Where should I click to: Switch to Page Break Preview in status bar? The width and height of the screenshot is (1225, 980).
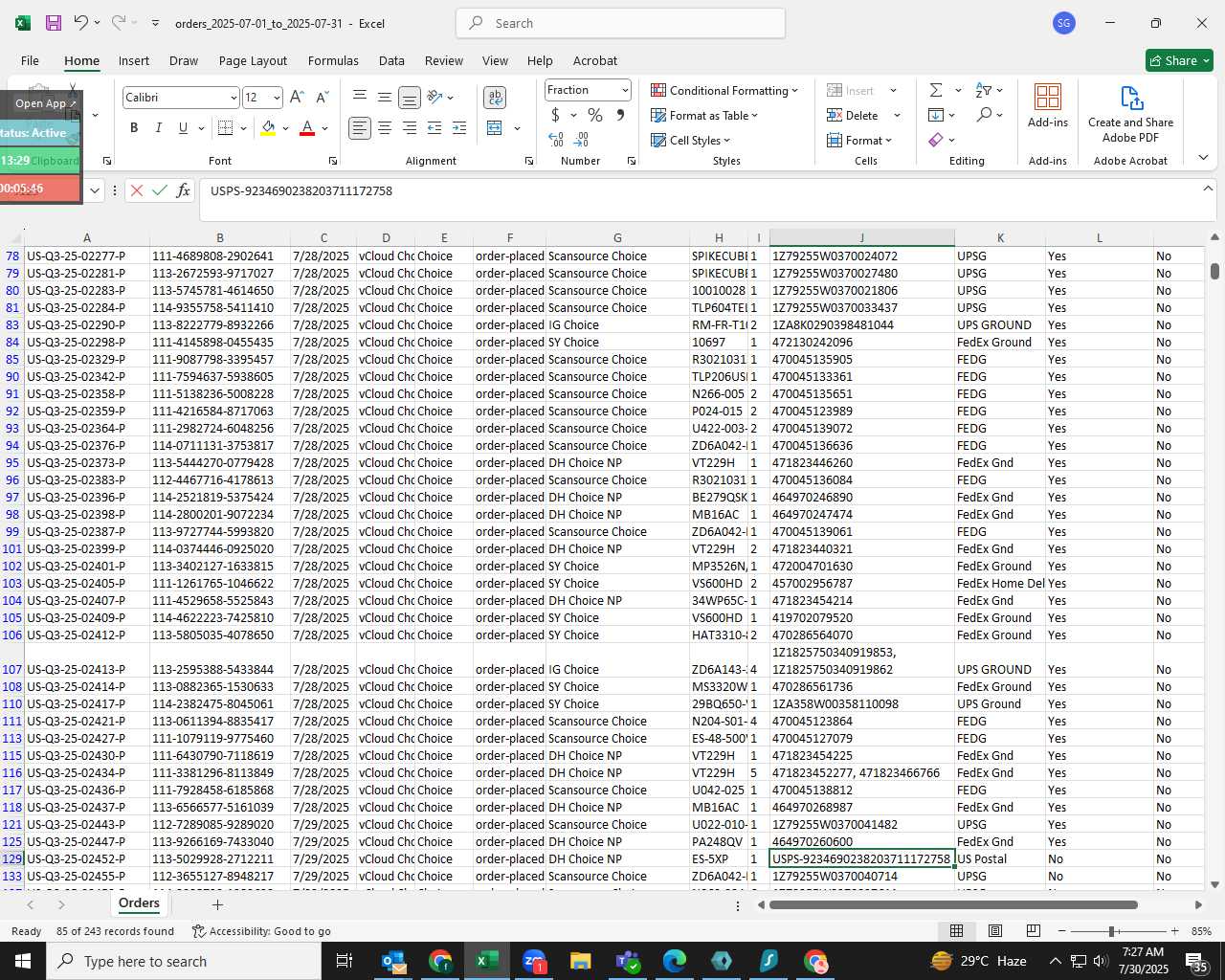(1034, 931)
